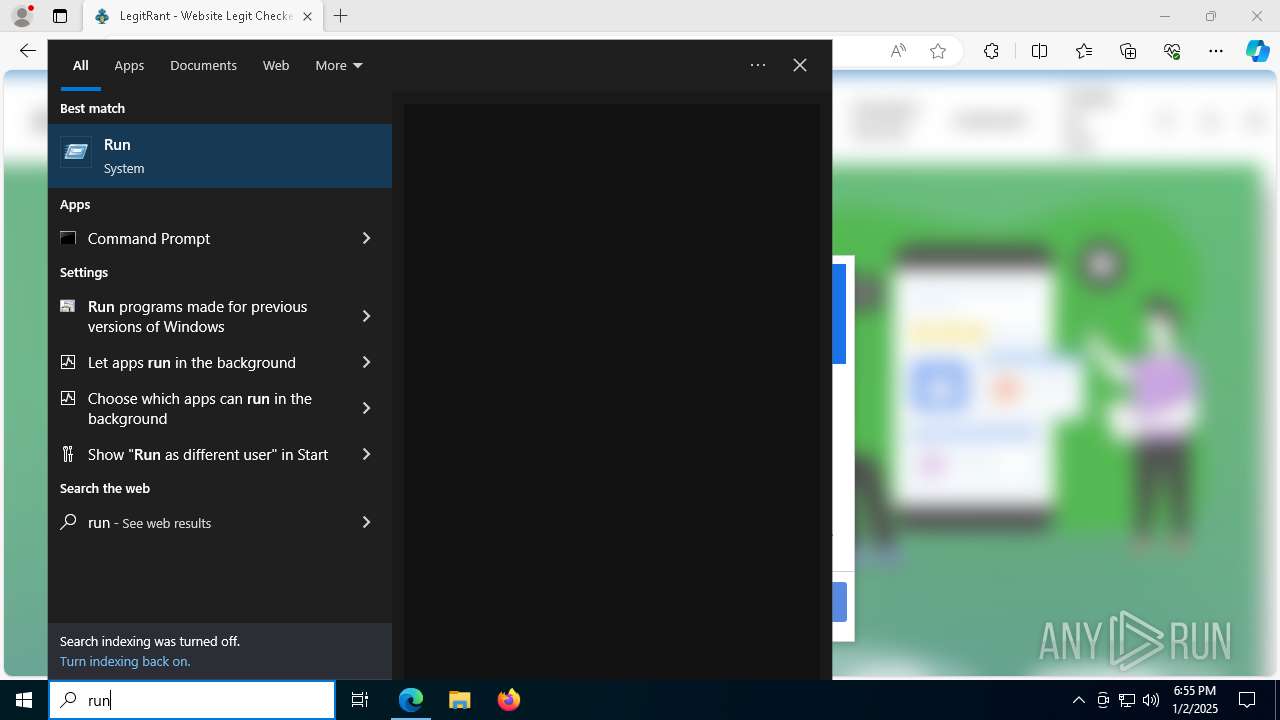The width and height of the screenshot is (1280, 720).
Task: Open the Run best match result
Action: coord(220,156)
